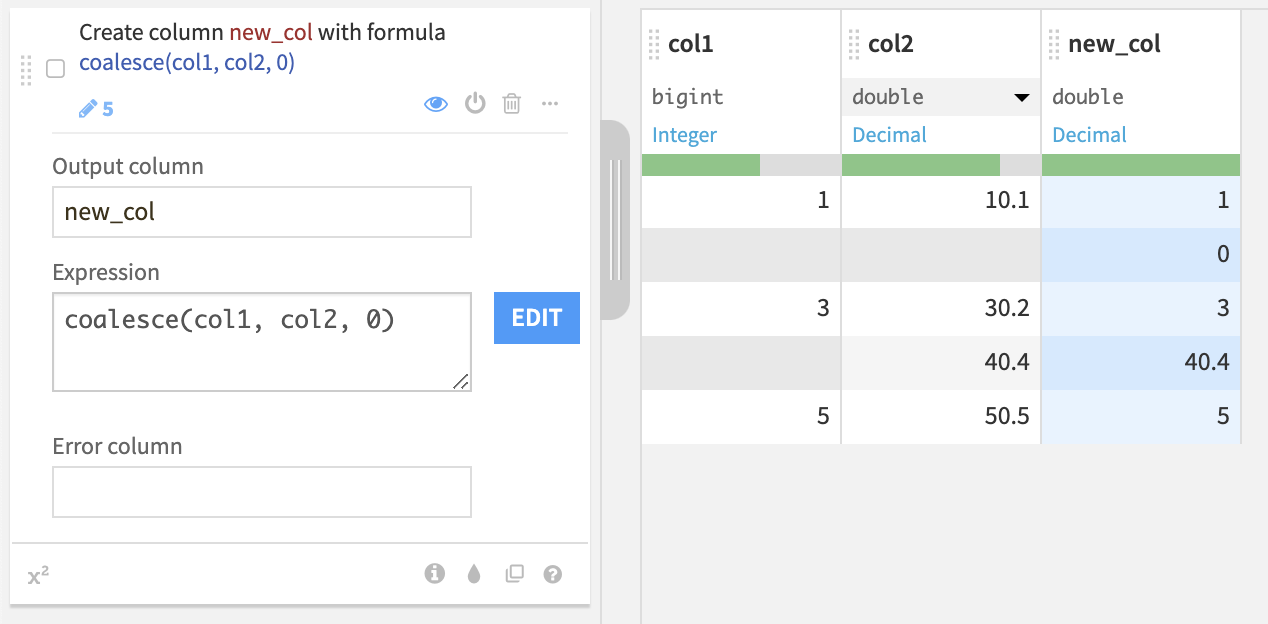Click the col1 column header

pyautogui.click(x=690, y=44)
